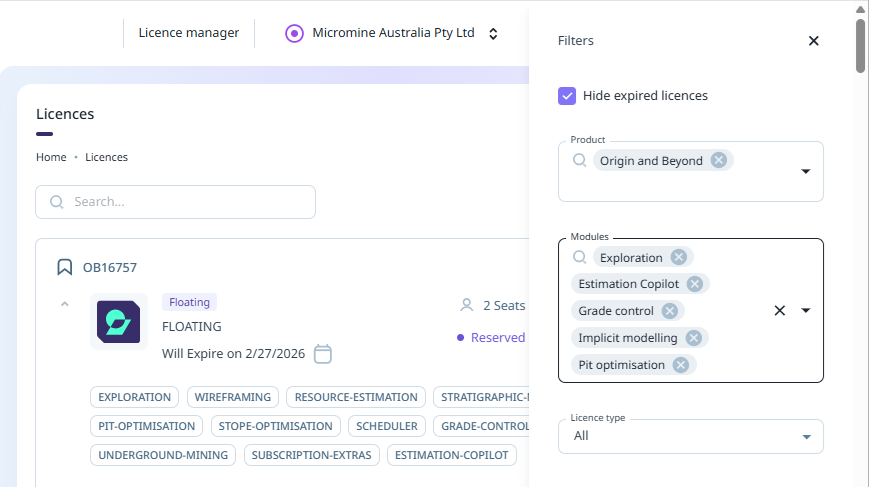Bookmark licence OB16757

tap(65, 267)
